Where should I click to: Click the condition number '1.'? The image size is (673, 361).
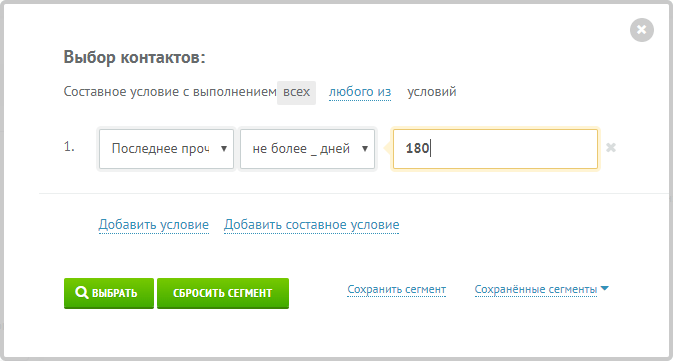point(69,147)
